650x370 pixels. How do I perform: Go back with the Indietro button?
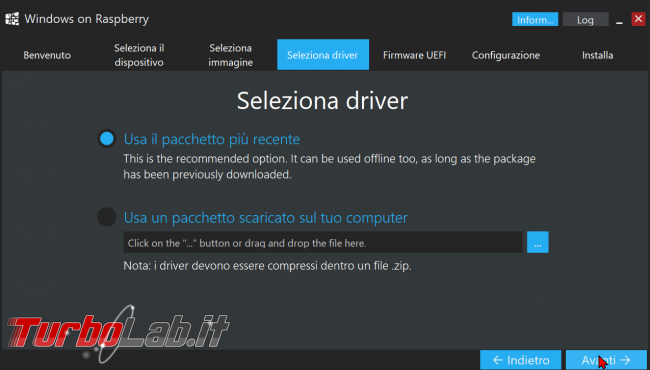point(521,360)
